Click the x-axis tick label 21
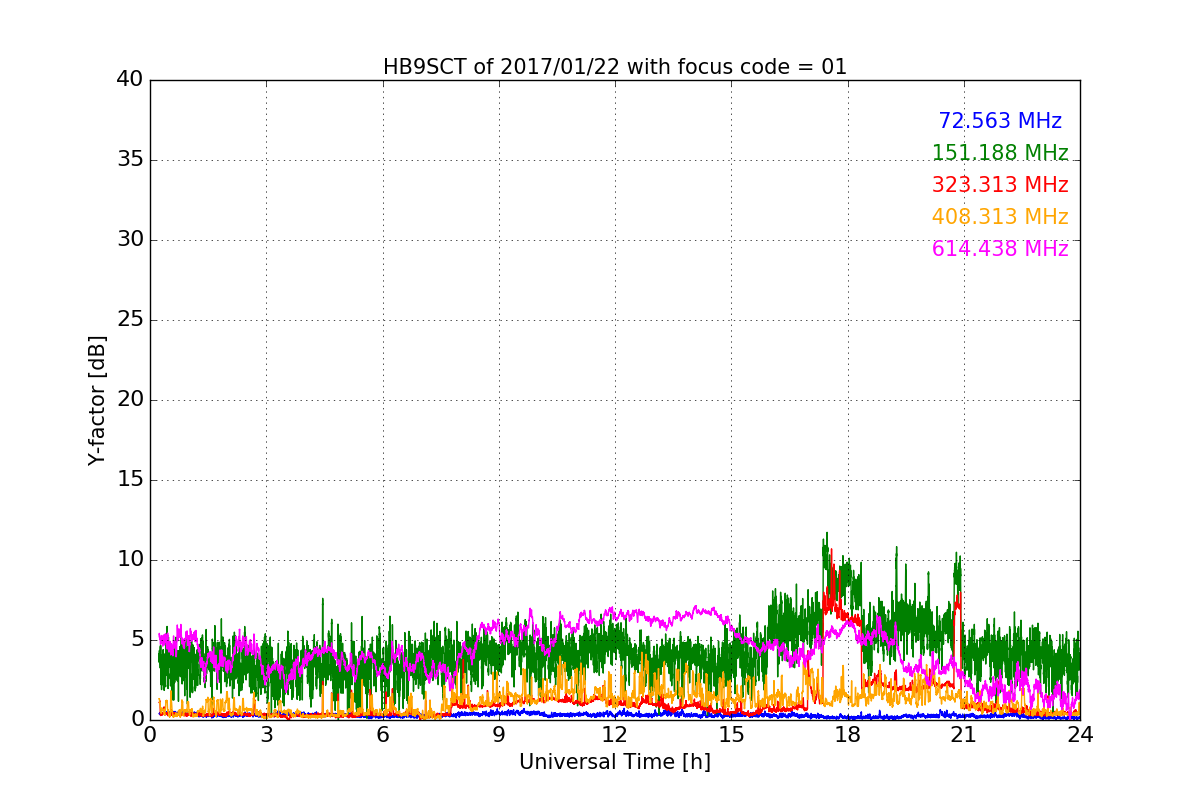Image resolution: width=1200 pixels, height=800 pixels. point(964,735)
